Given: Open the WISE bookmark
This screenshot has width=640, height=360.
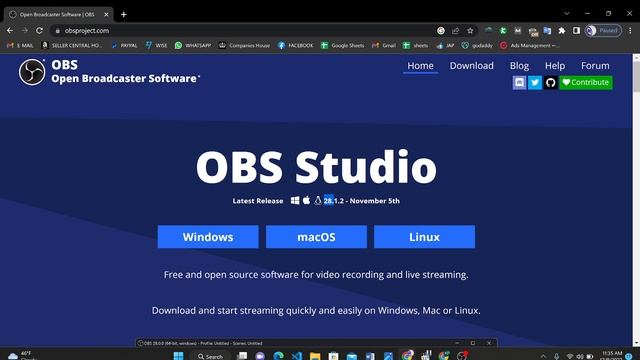Looking at the screenshot, I should point(156,45).
